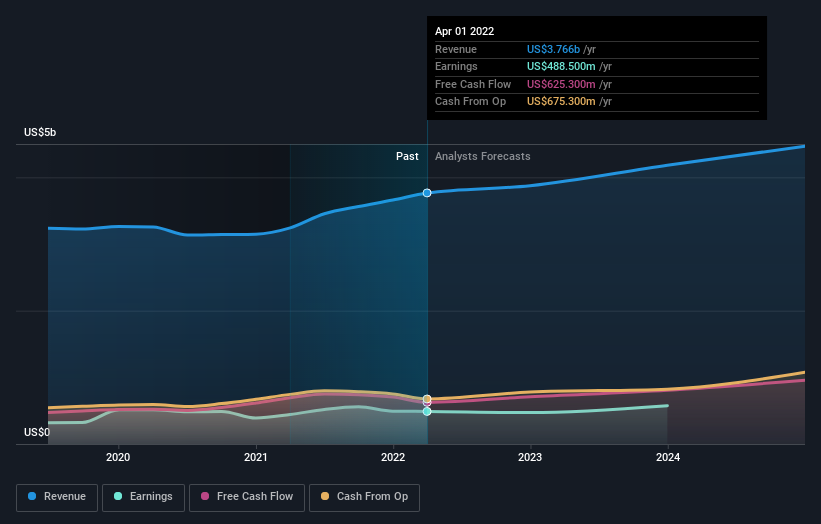Select the Revenue data point on the blue line
Viewport: 821px width, 524px height.
[x=427, y=193]
